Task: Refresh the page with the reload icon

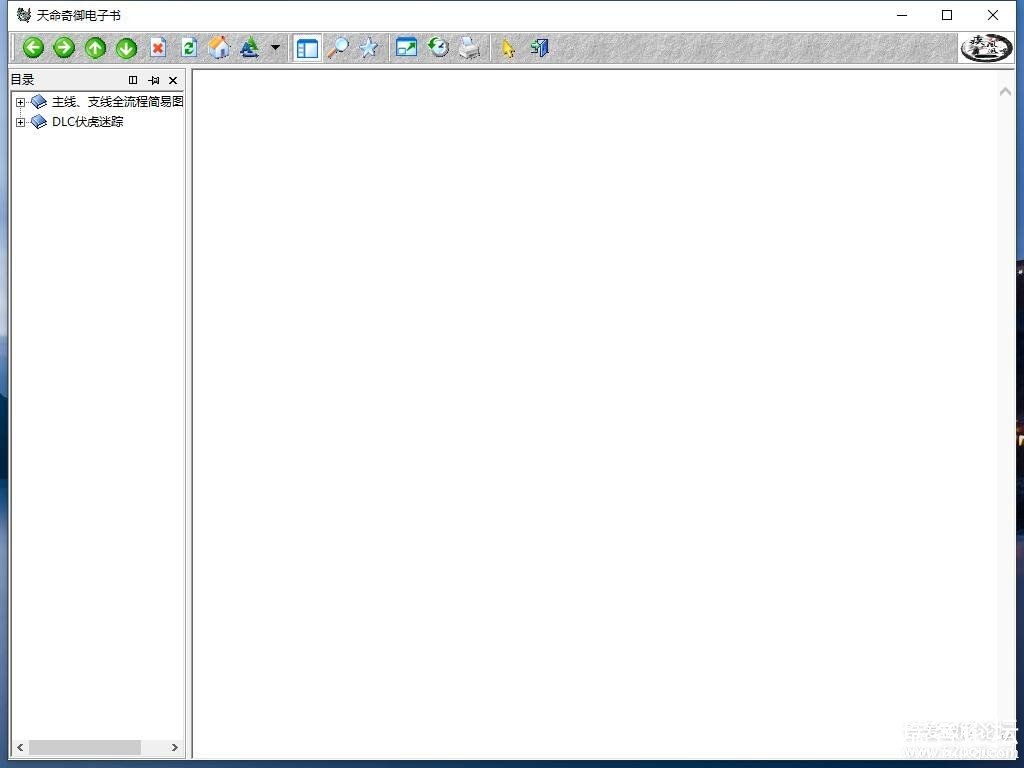Action: click(189, 48)
